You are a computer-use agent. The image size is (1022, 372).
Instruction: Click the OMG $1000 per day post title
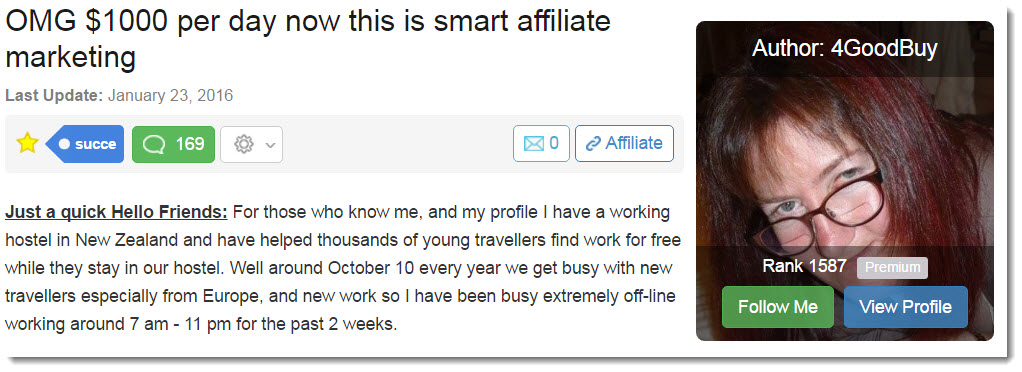pyautogui.click(x=308, y=39)
